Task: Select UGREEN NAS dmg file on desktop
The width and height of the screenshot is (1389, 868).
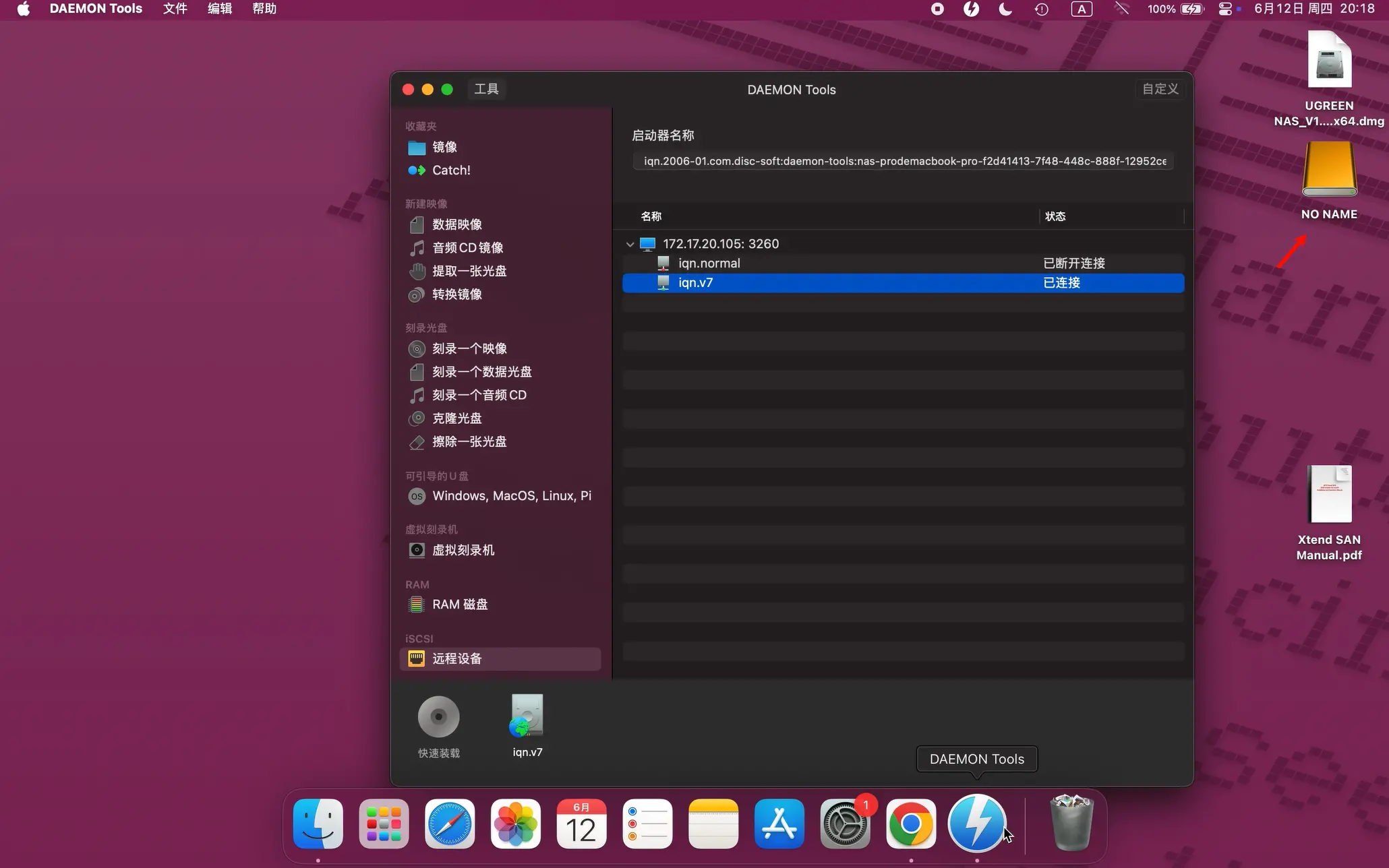Action: coord(1329,79)
